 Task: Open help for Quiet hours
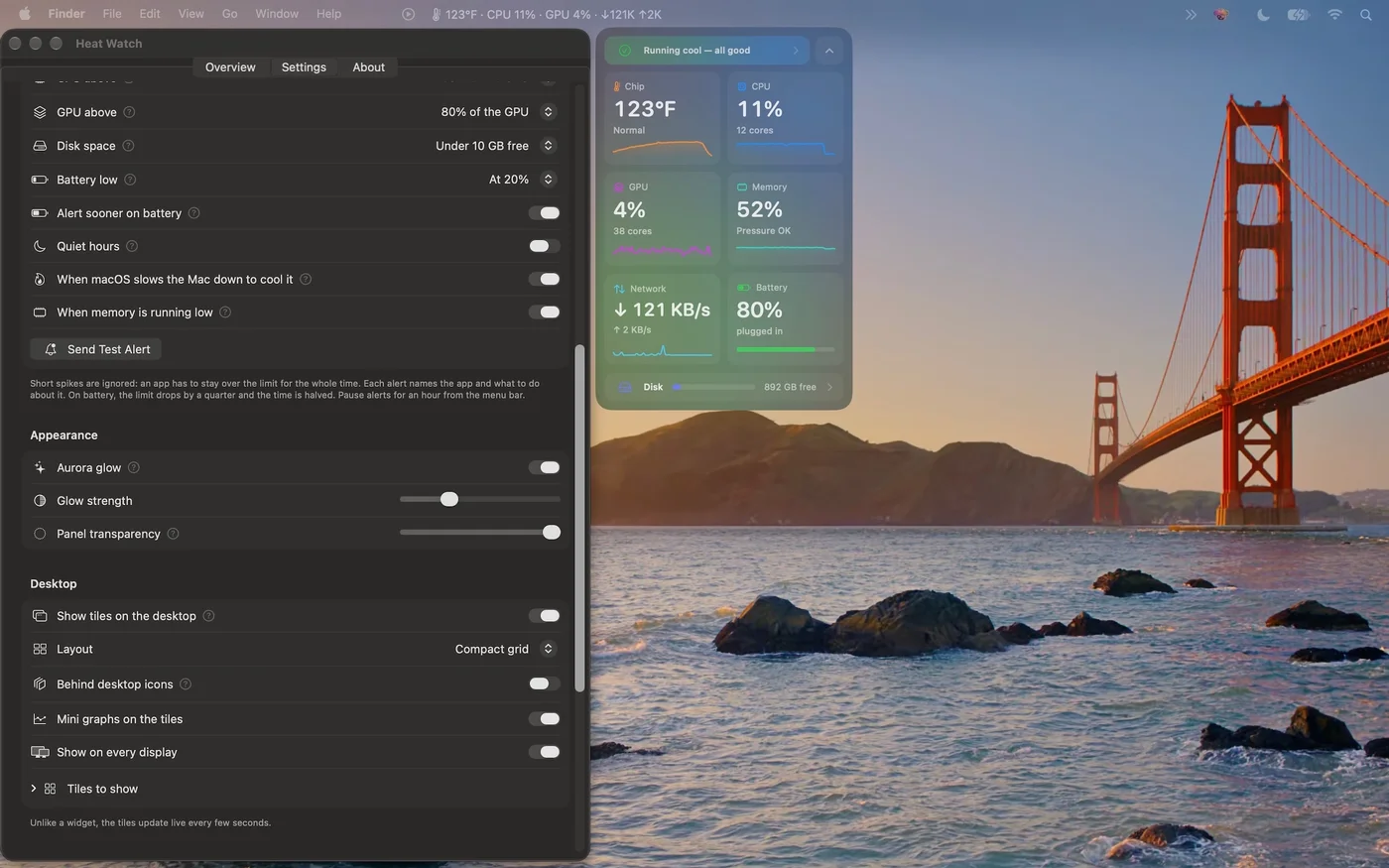point(132,246)
